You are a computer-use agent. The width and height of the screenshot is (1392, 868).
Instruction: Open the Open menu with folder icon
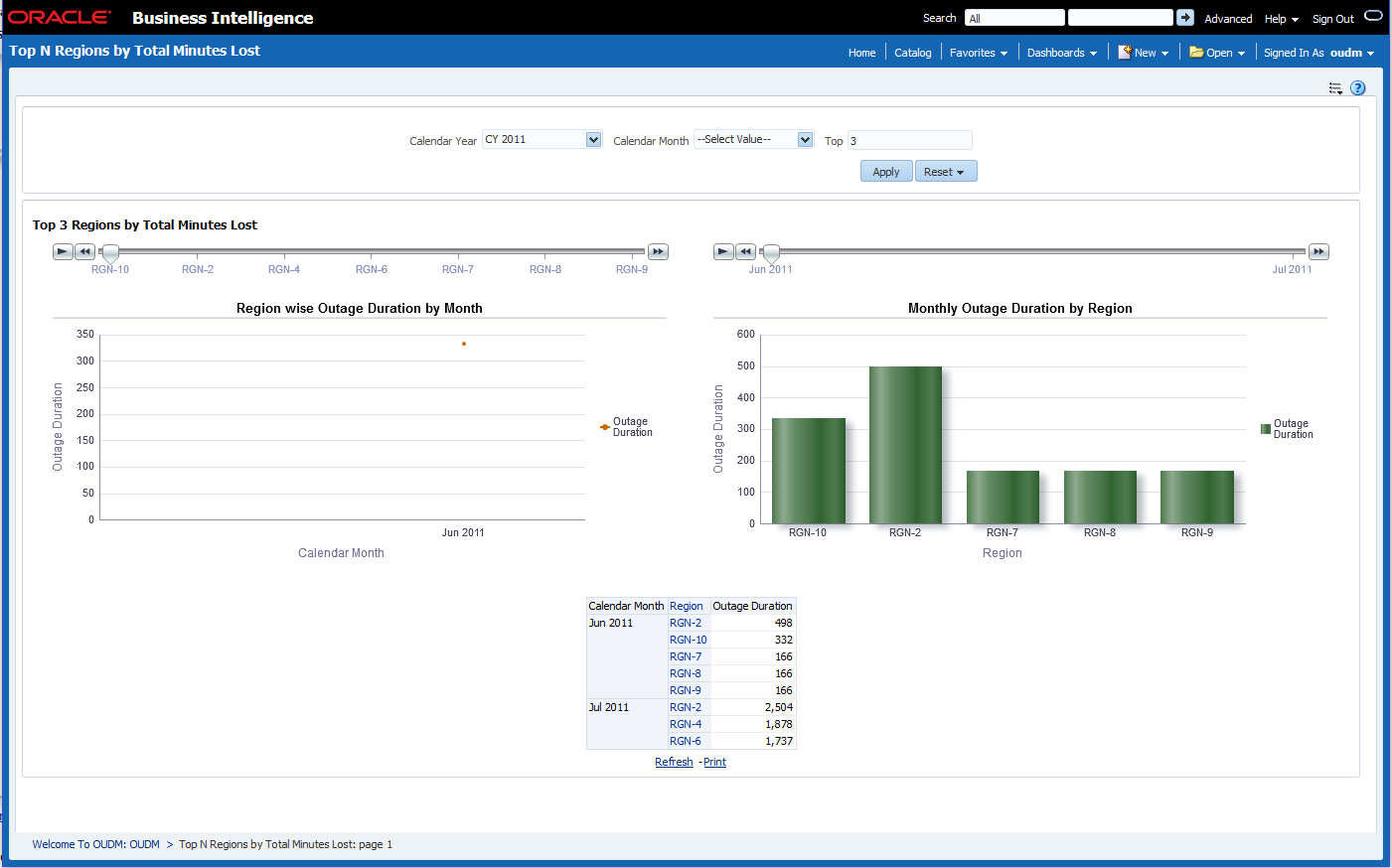click(1217, 53)
